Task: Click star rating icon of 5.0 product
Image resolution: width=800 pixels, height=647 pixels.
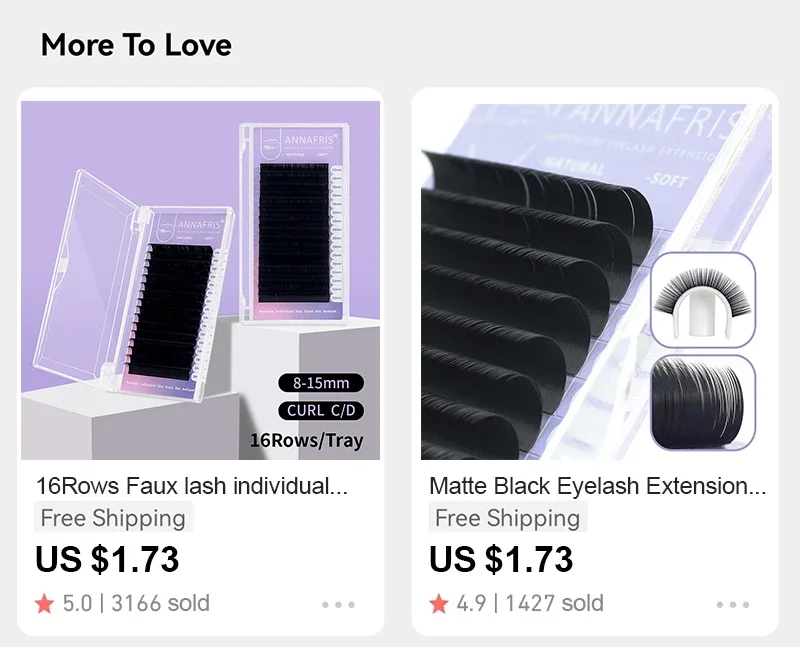Action: coord(44,604)
